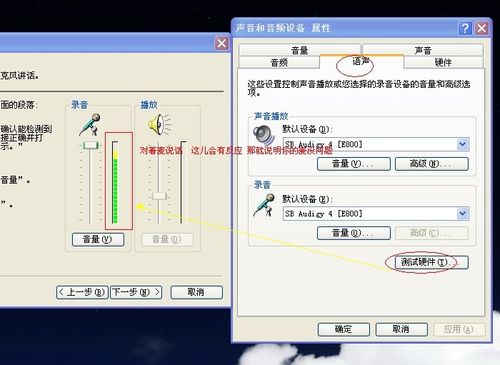Click 取消 in the properties dialog
Viewport: 500px width, 365px height.
coord(401,329)
